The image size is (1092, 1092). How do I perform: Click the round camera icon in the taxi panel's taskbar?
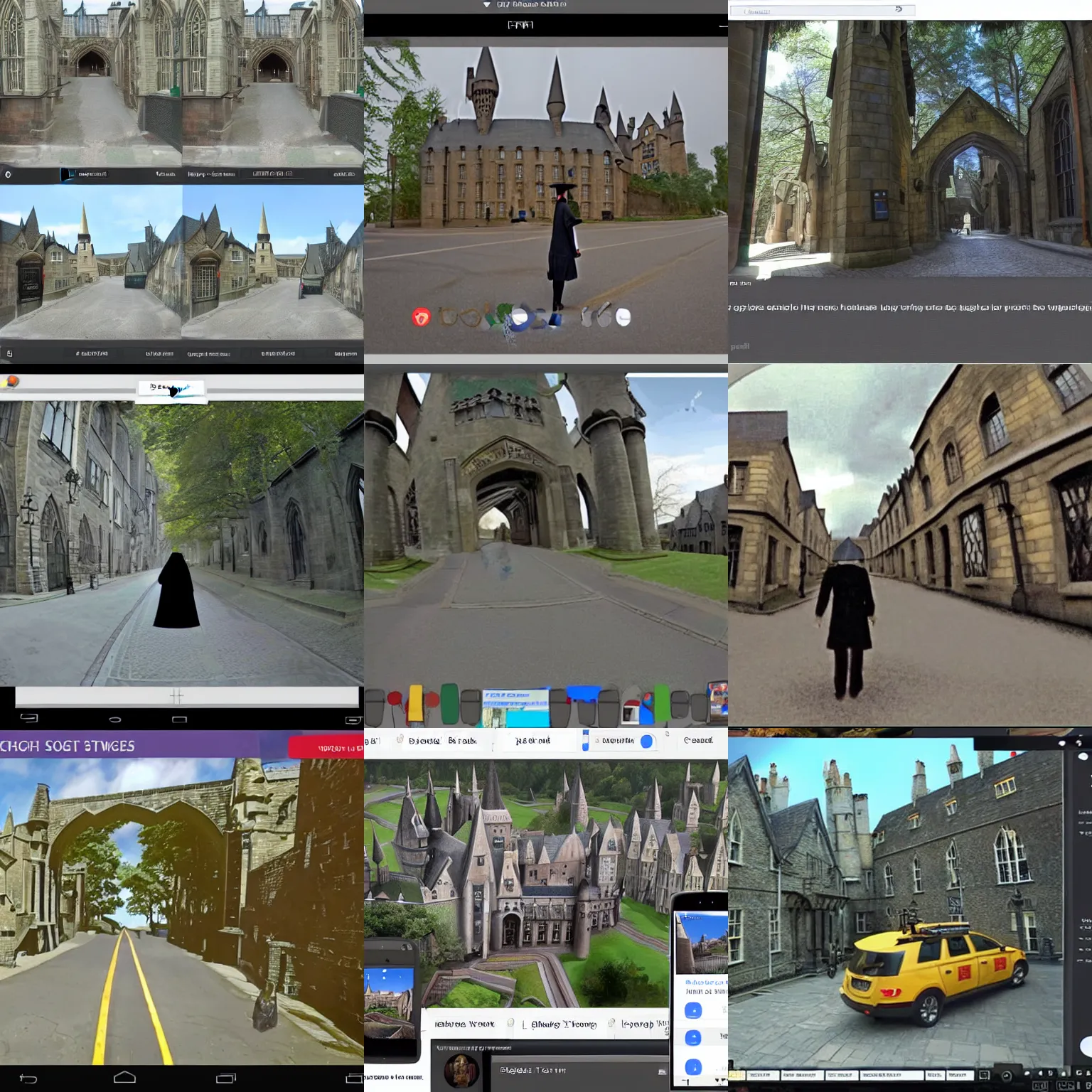coord(1006,1076)
